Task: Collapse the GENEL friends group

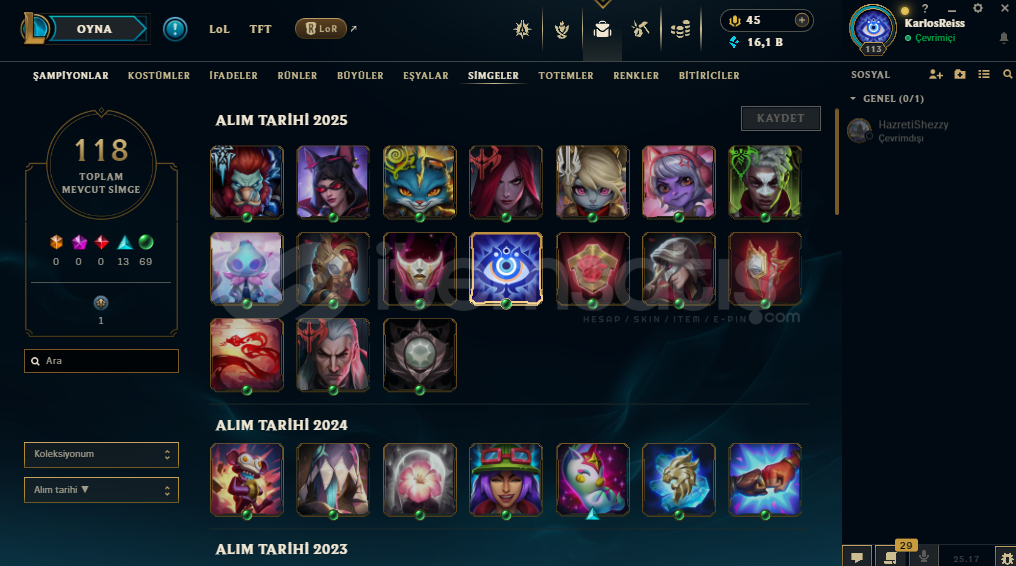Action: tap(853, 98)
